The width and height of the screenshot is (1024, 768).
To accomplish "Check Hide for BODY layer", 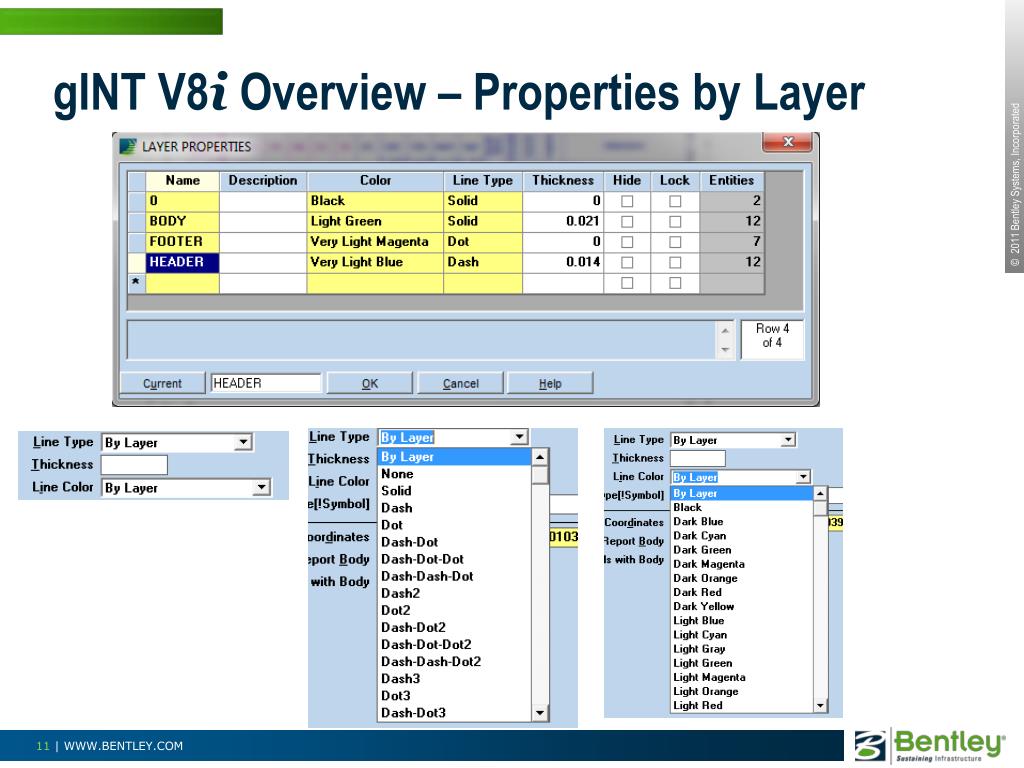I will tap(627, 221).
